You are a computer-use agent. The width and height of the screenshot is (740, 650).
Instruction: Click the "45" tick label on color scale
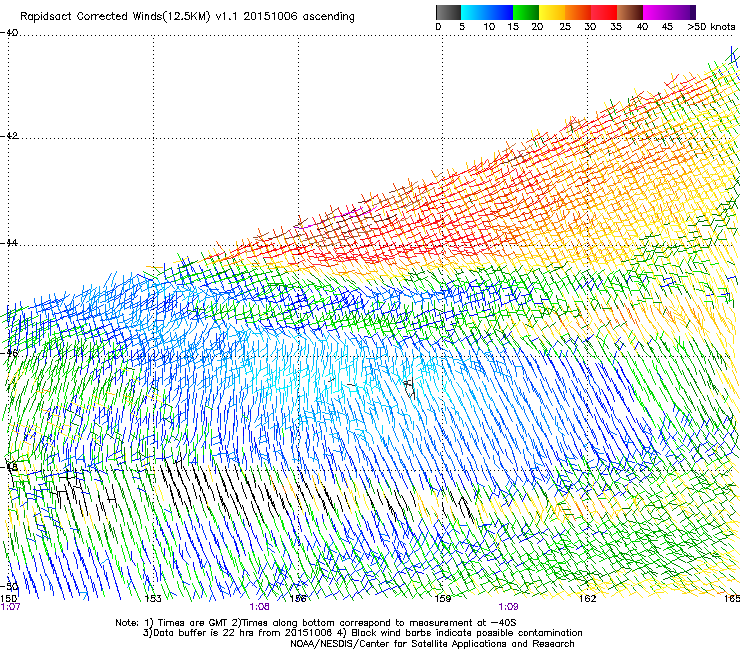(667, 27)
